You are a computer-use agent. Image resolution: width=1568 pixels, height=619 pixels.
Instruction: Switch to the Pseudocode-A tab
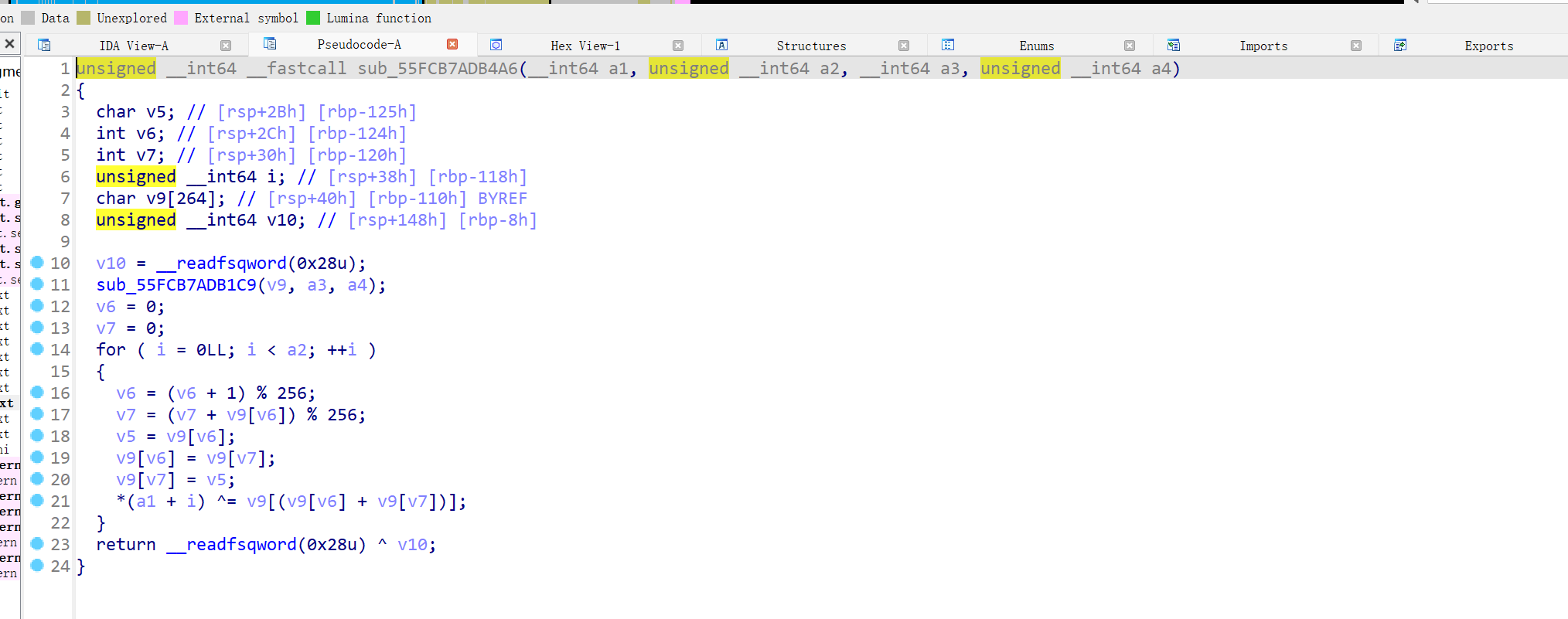point(359,44)
